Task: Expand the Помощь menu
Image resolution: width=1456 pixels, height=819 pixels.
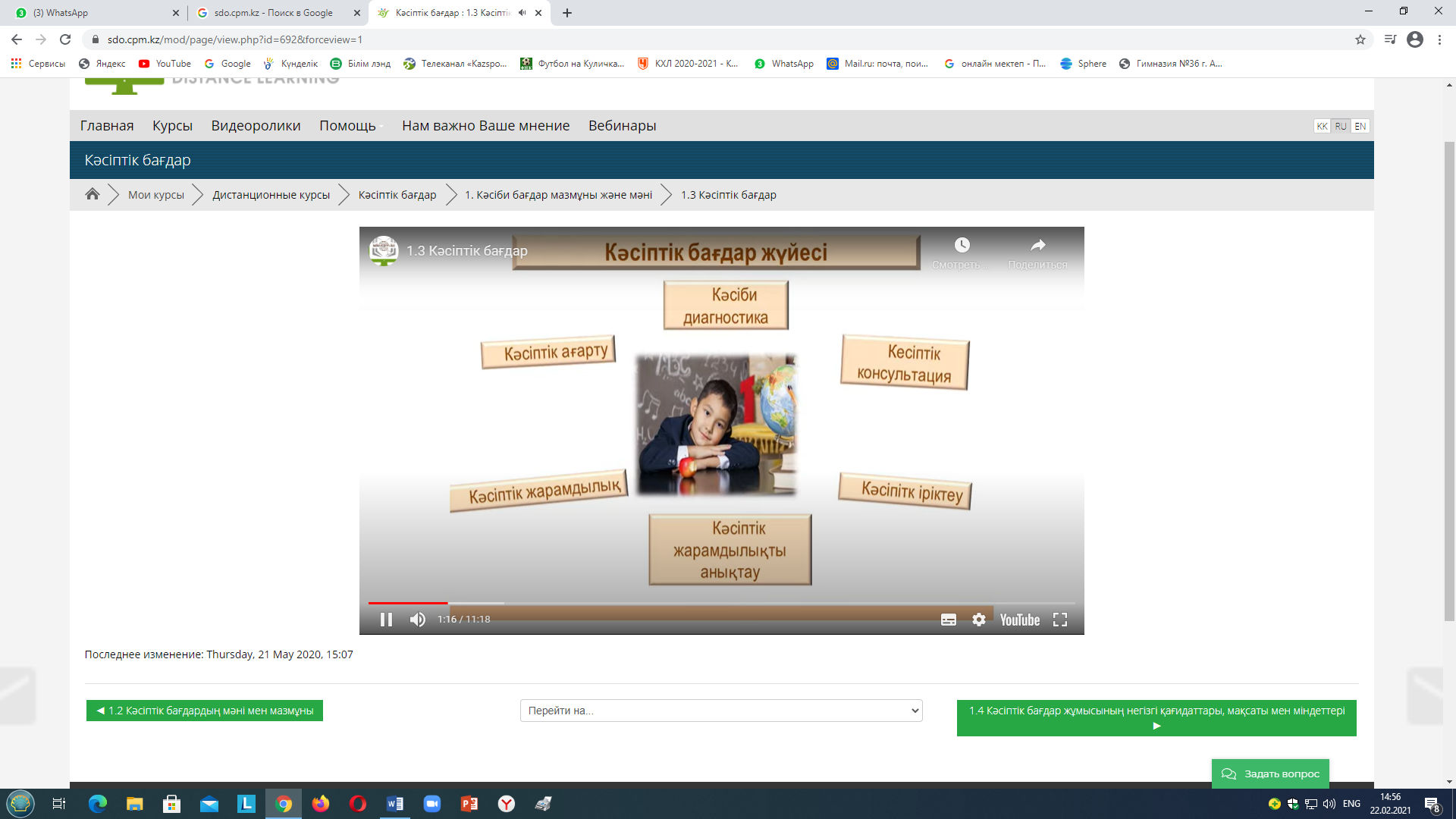Action: click(347, 126)
